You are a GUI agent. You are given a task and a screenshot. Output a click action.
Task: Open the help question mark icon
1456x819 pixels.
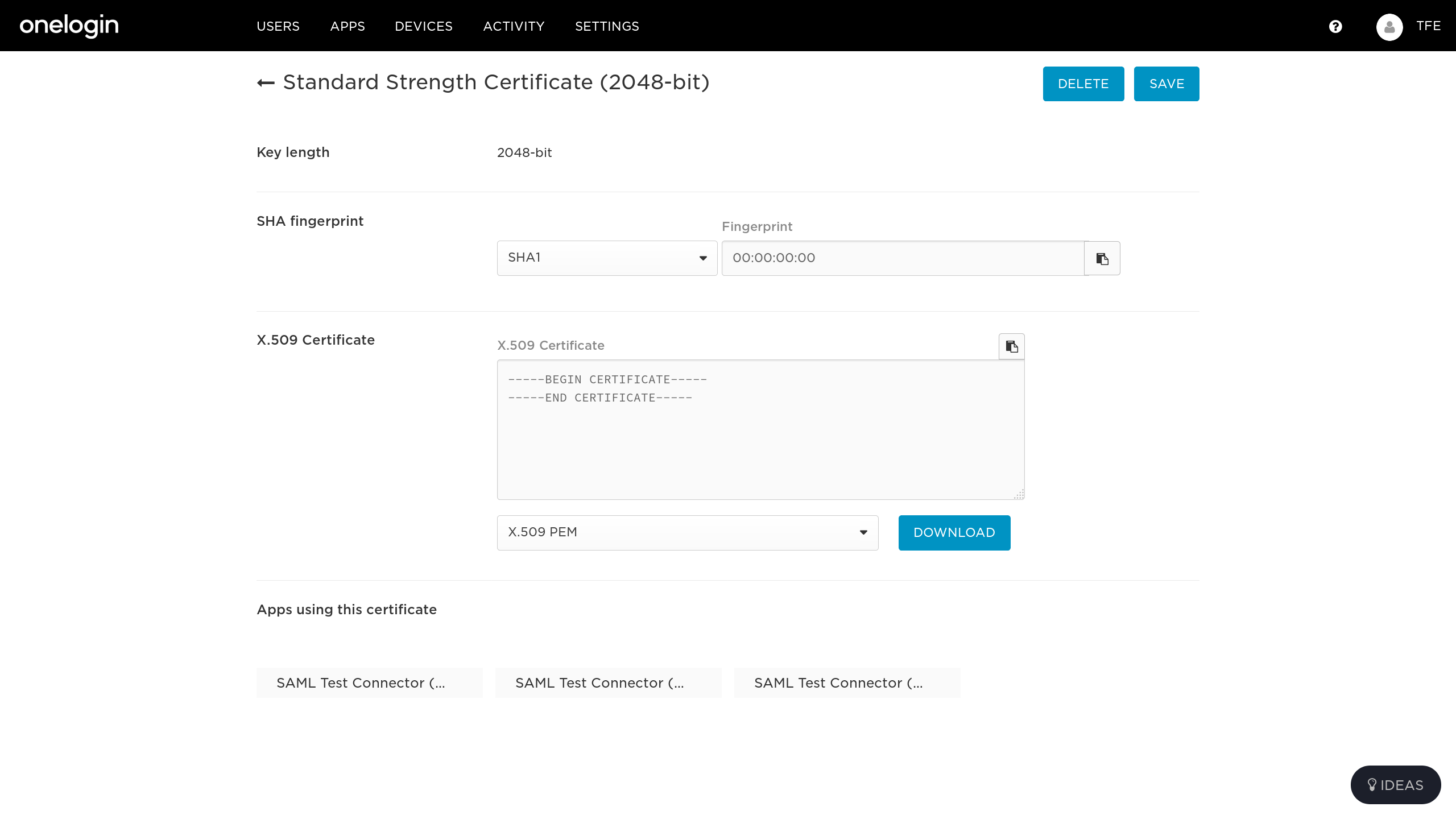[x=1335, y=26]
